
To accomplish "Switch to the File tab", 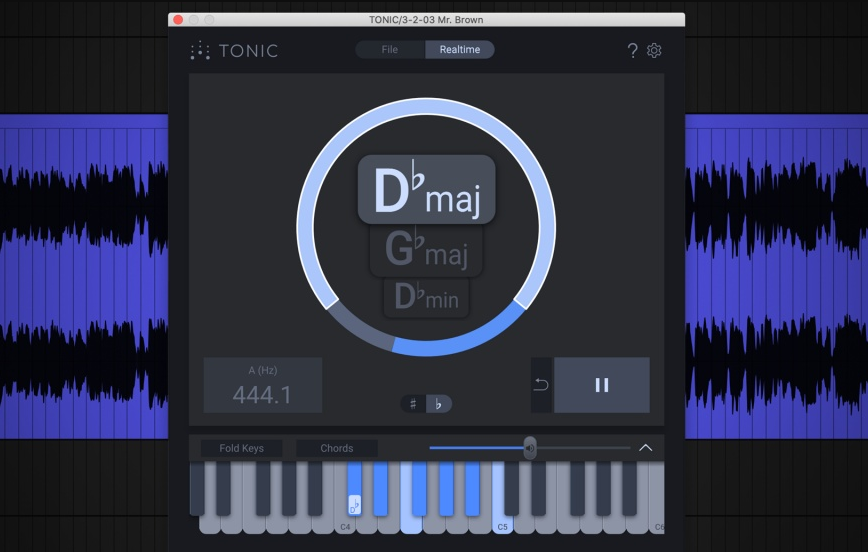I will point(390,49).
